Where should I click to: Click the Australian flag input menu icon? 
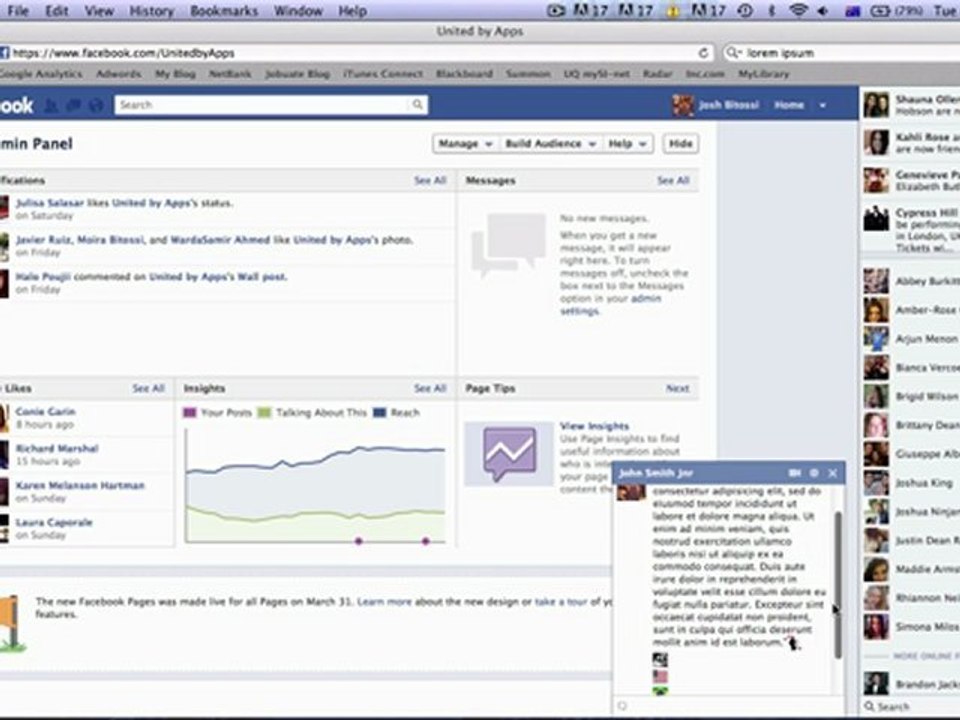(852, 11)
